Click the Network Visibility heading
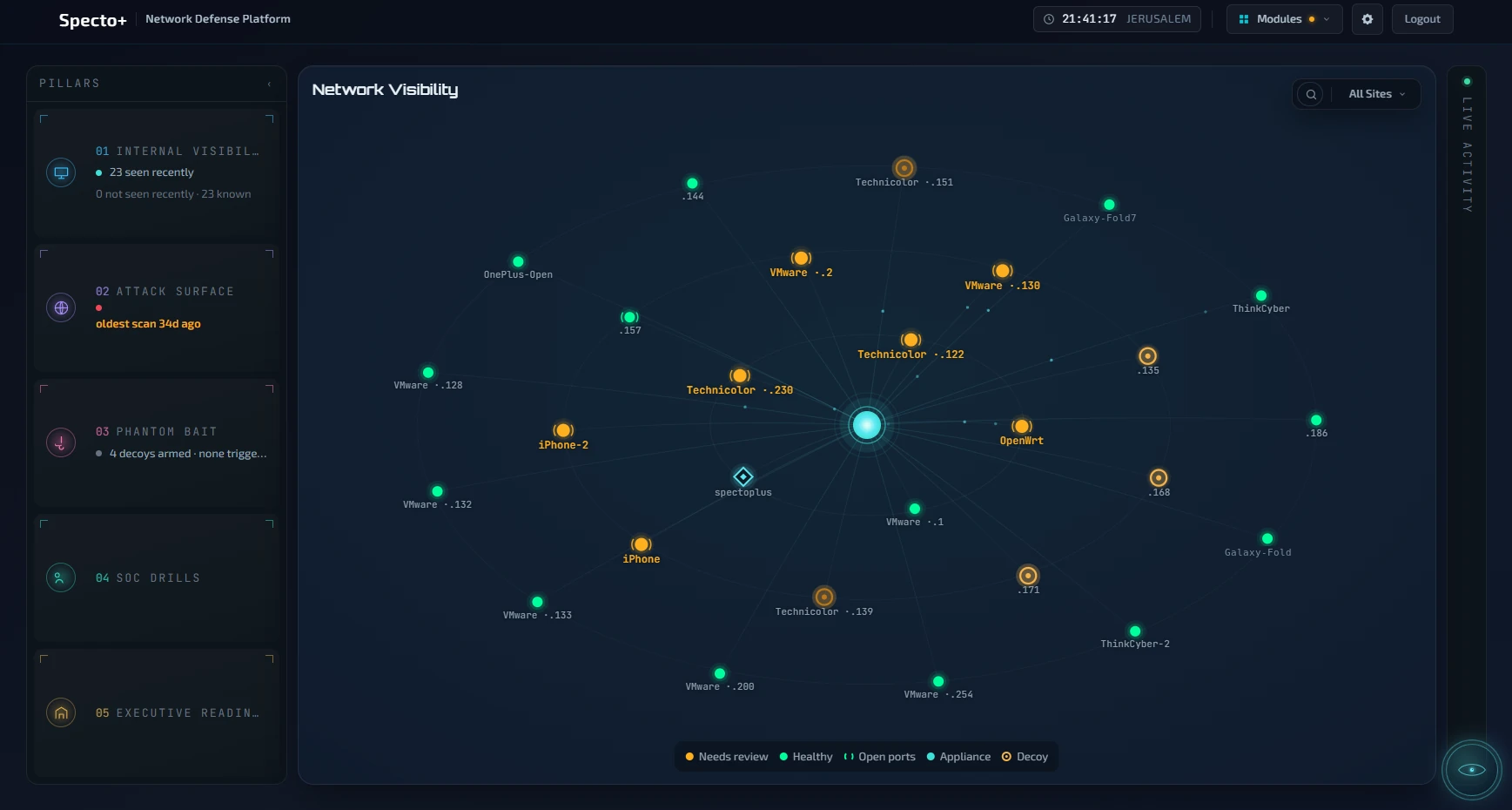This screenshot has height=810, width=1512. click(385, 90)
